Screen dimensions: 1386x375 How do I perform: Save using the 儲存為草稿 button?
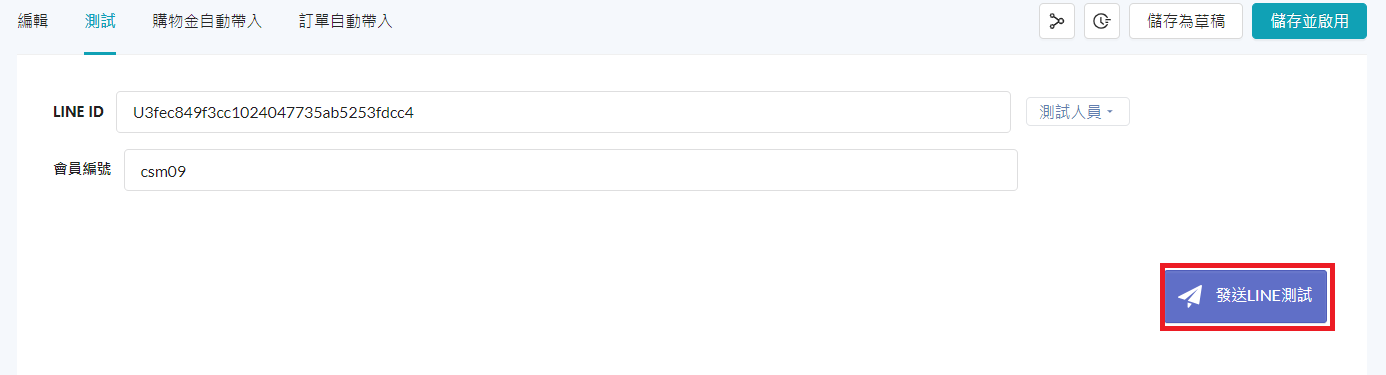tap(1186, 21)
